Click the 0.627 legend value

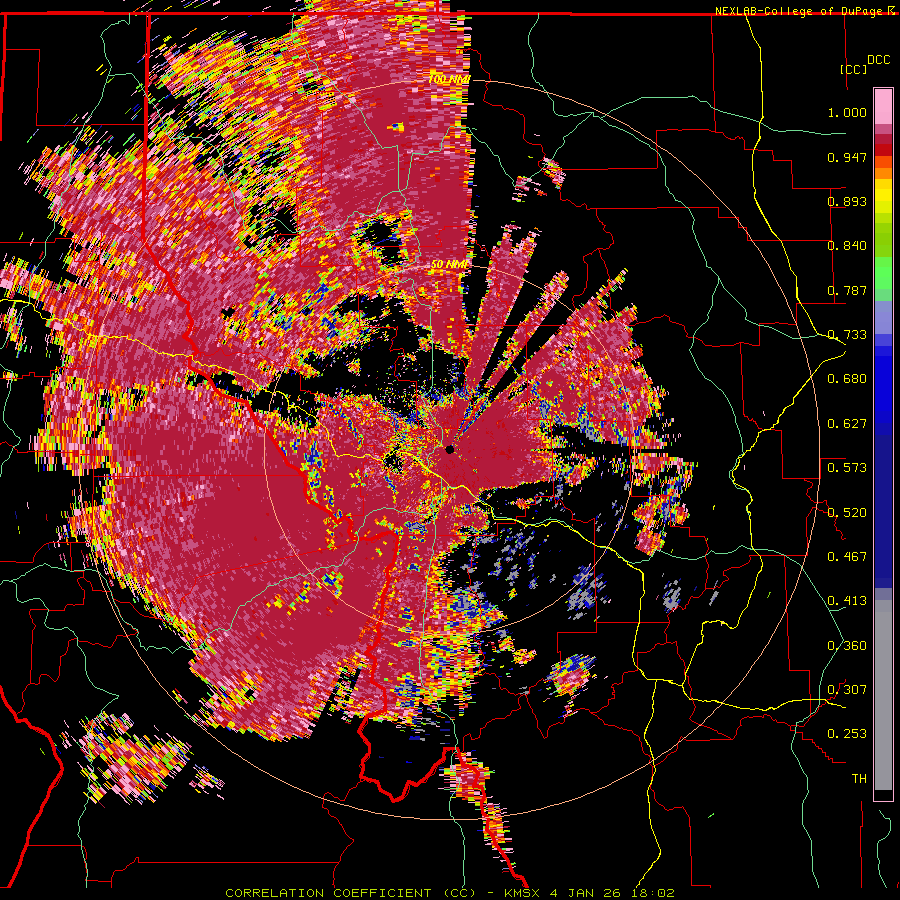pos(847,424)
